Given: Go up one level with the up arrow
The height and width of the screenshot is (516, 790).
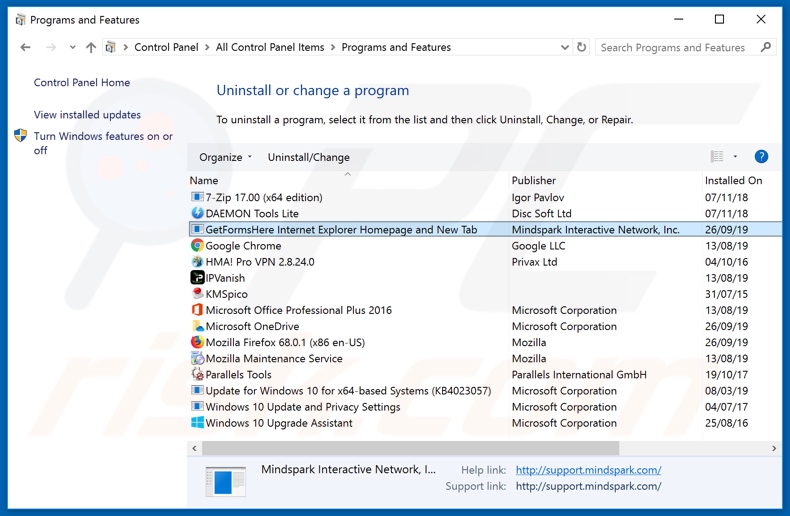Looking at the screenshot, I should coord(91,47).
